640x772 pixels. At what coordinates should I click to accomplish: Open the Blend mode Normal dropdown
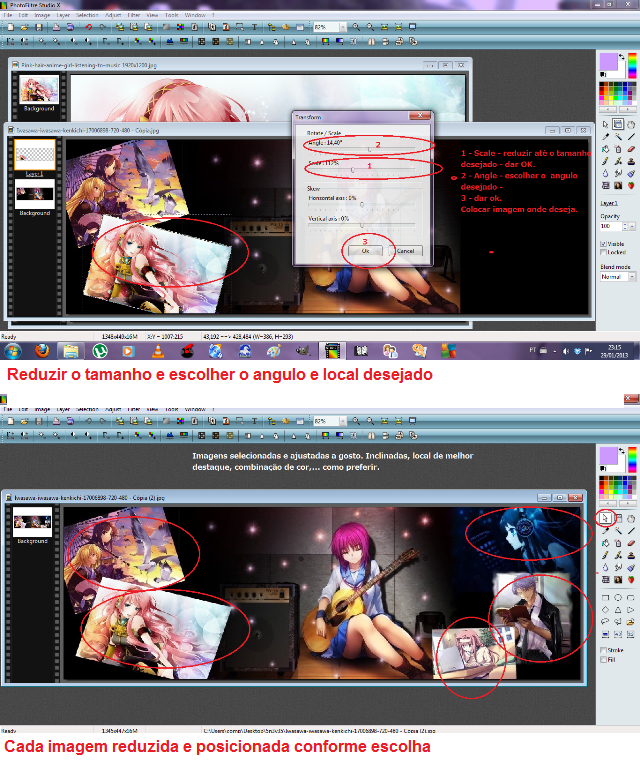point(632,277)
